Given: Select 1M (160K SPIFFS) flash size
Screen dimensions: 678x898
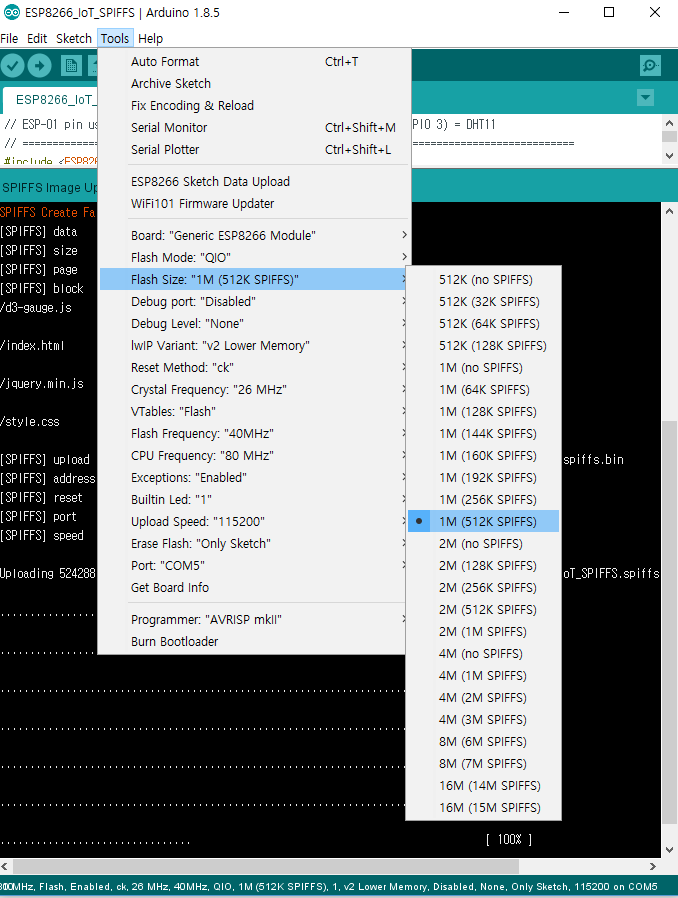Looking at the screenshot, I should 483,456.
